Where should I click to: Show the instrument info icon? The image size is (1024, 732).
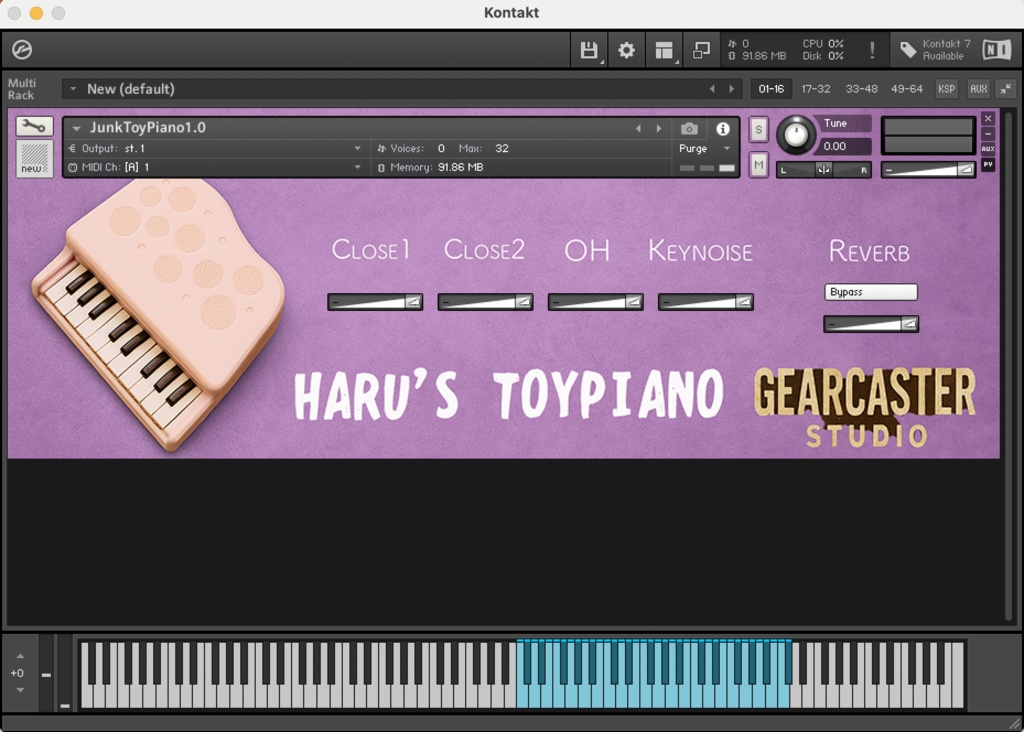(x=722, y=129)
